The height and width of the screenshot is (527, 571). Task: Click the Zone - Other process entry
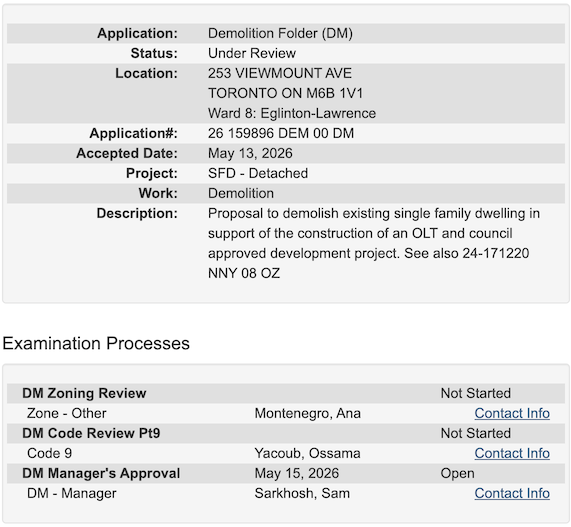[x=67, y=413]
